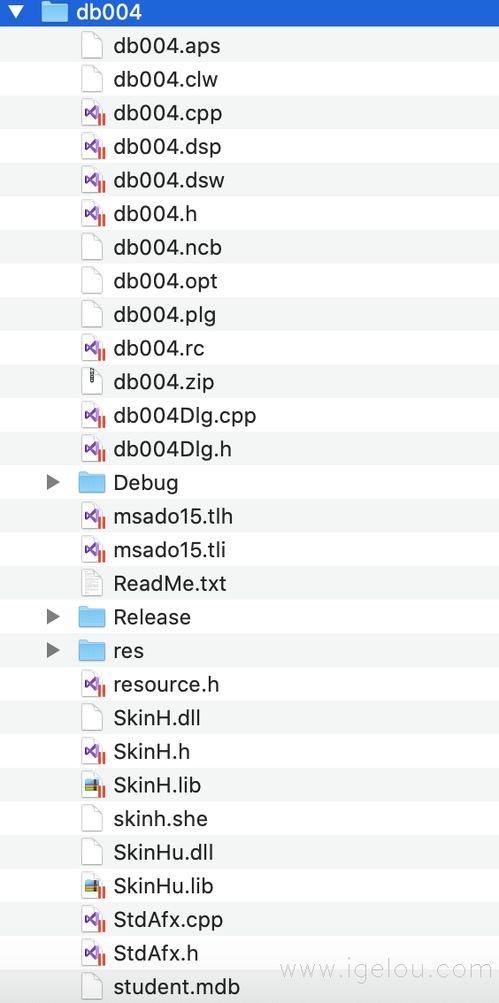This screenshot has width=499, height=1003.
Task: Click the SkinH.lib archive icon
Action: click(93, 785)
